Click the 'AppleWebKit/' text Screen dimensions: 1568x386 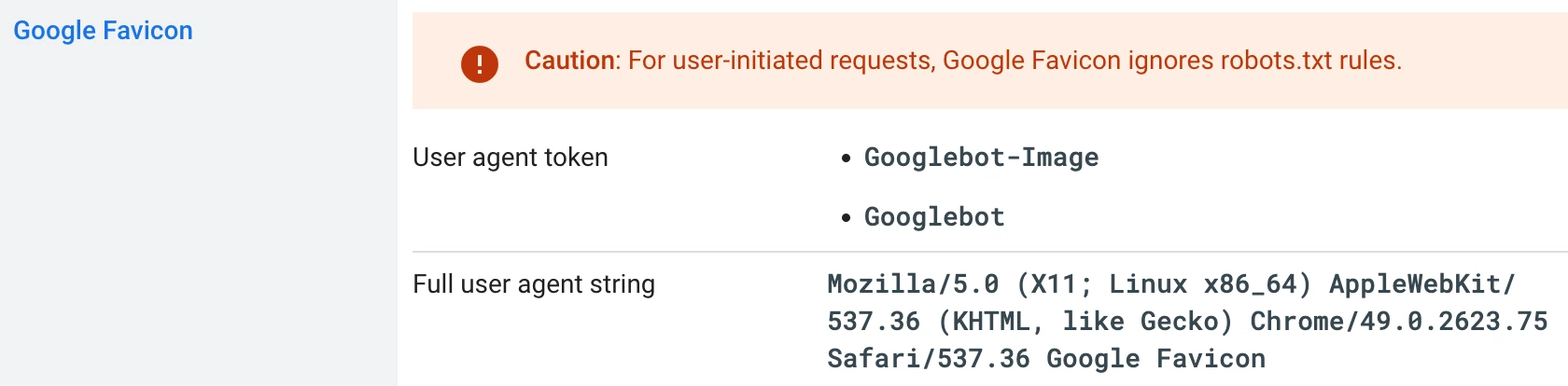(x=1422, y=284)
